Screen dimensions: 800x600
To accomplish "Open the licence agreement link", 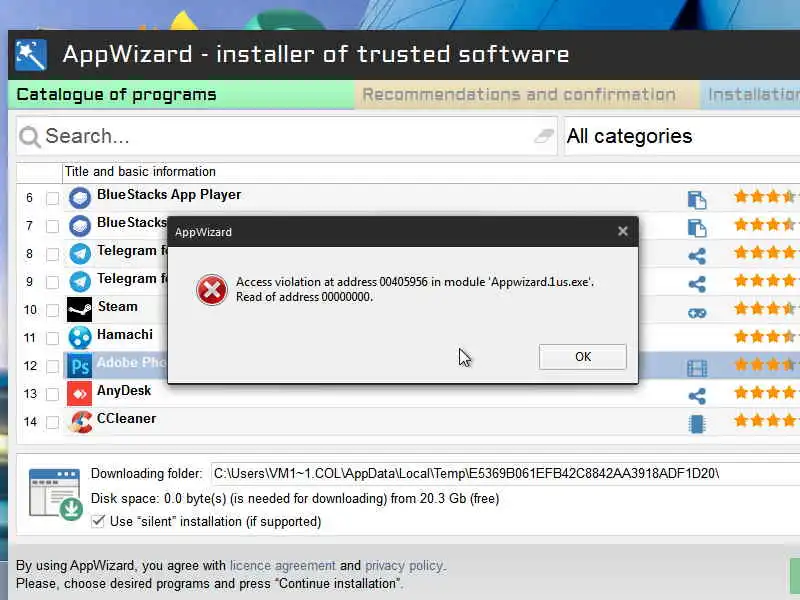I will tap(283, 566).
